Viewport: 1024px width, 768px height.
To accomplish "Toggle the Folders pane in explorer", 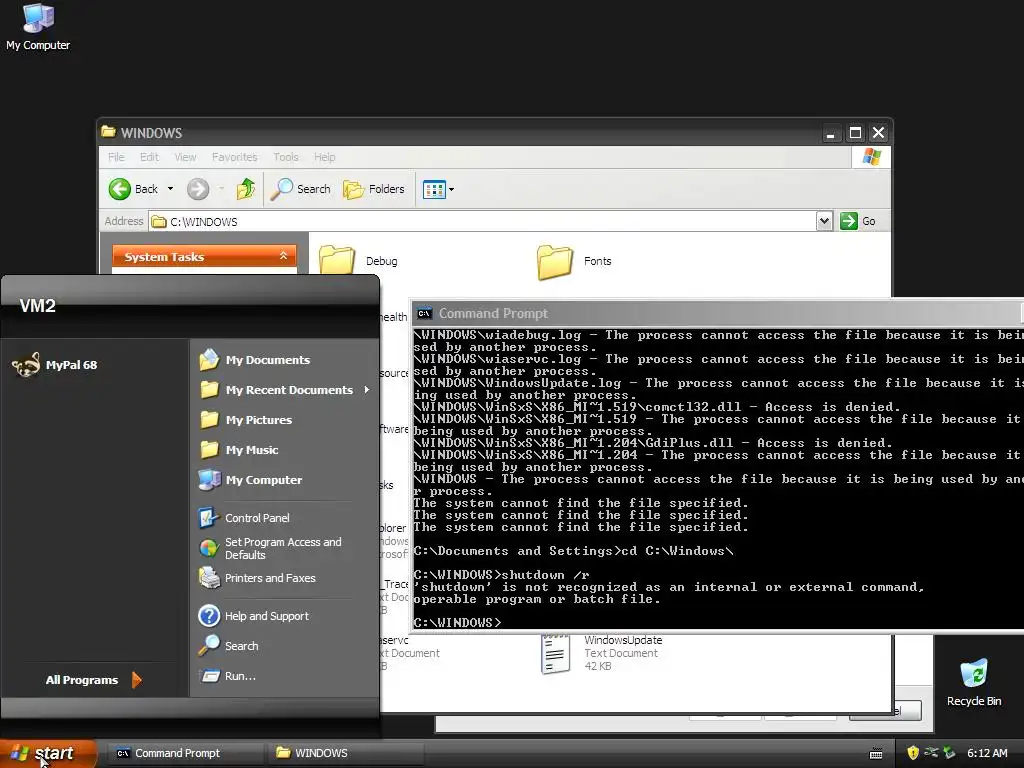I will tap(374, 189).
